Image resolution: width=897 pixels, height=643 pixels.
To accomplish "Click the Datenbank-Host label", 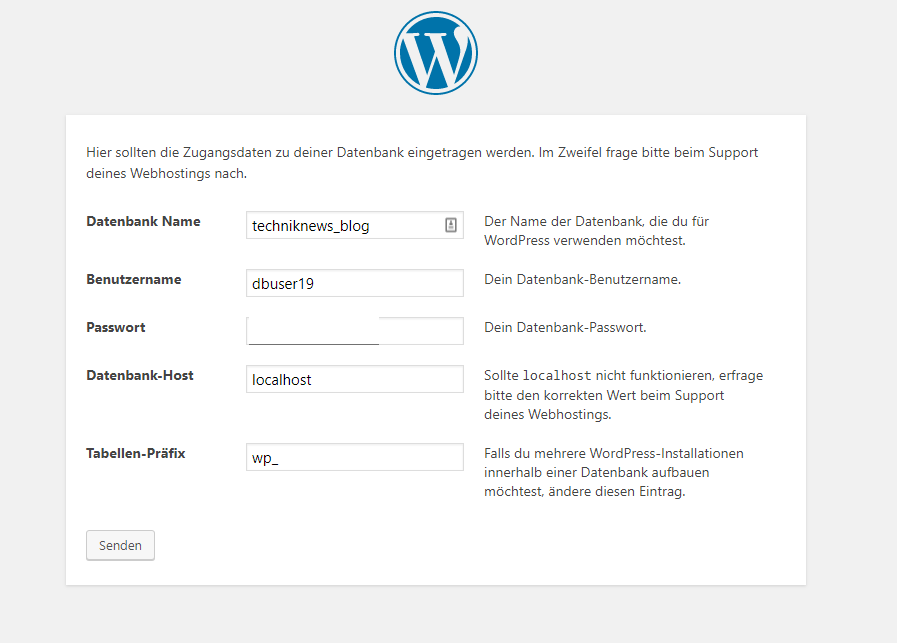I will [x=140, y=375].
